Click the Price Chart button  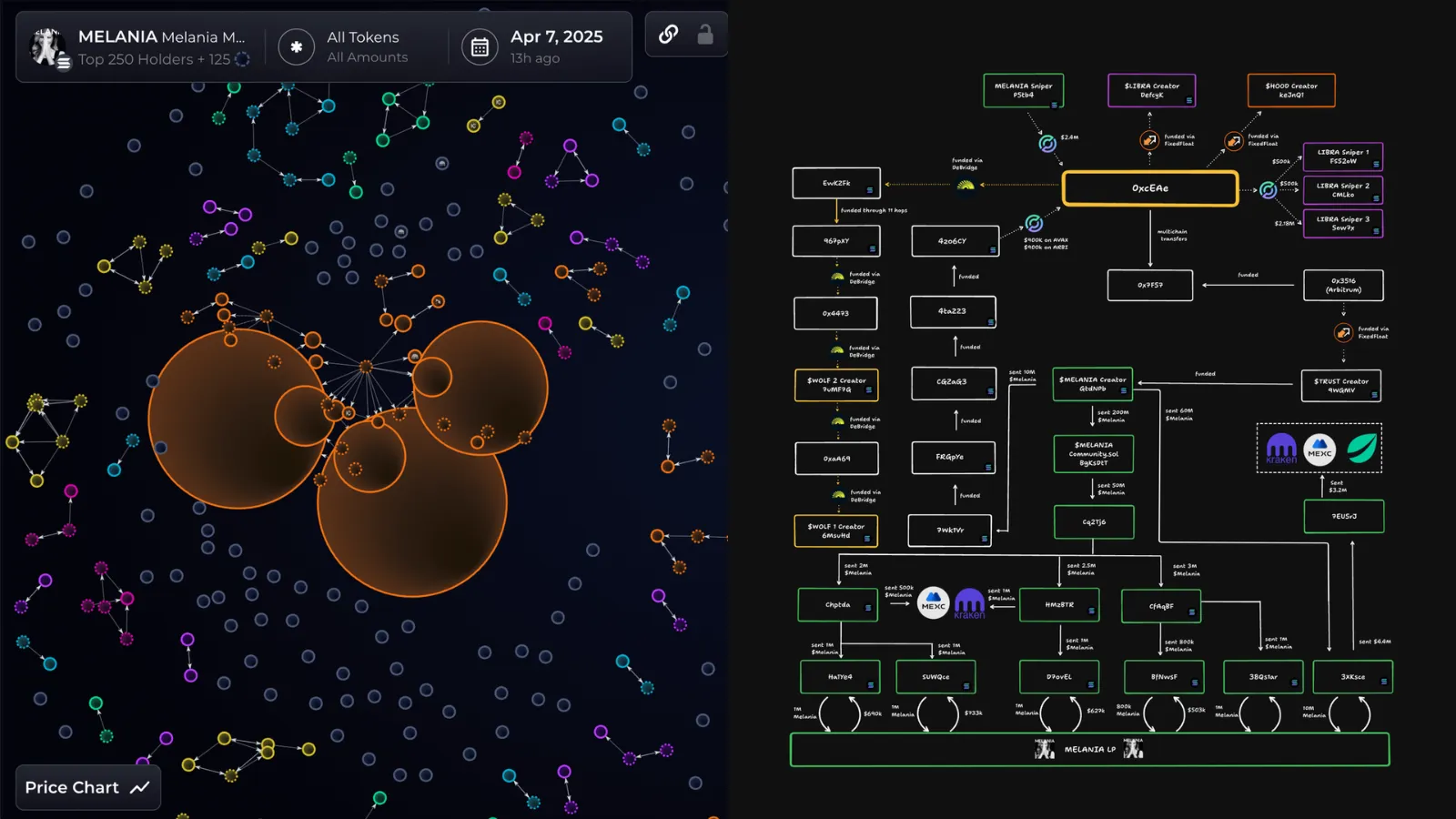(87, 787)
